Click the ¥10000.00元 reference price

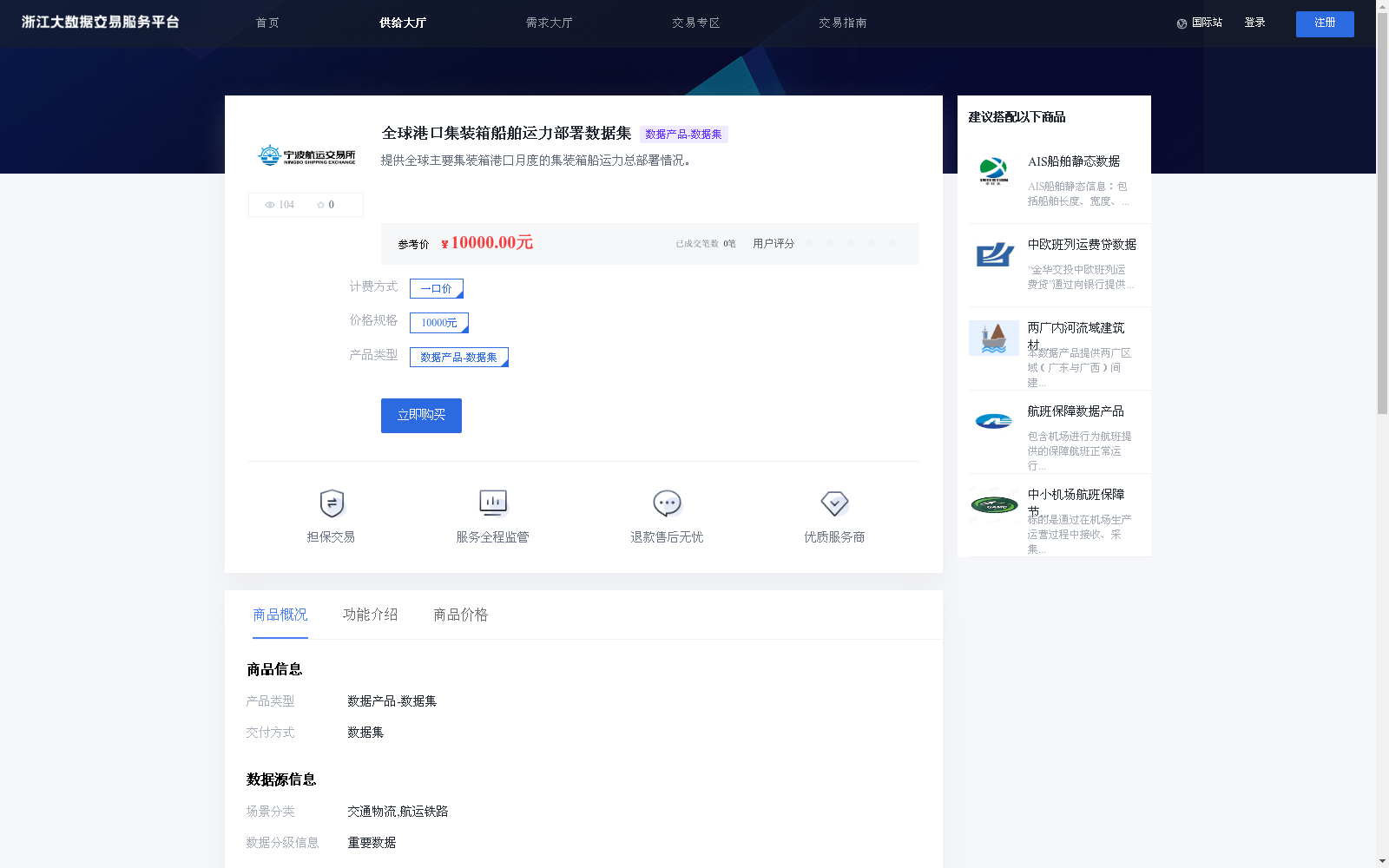tap(487, 243)
